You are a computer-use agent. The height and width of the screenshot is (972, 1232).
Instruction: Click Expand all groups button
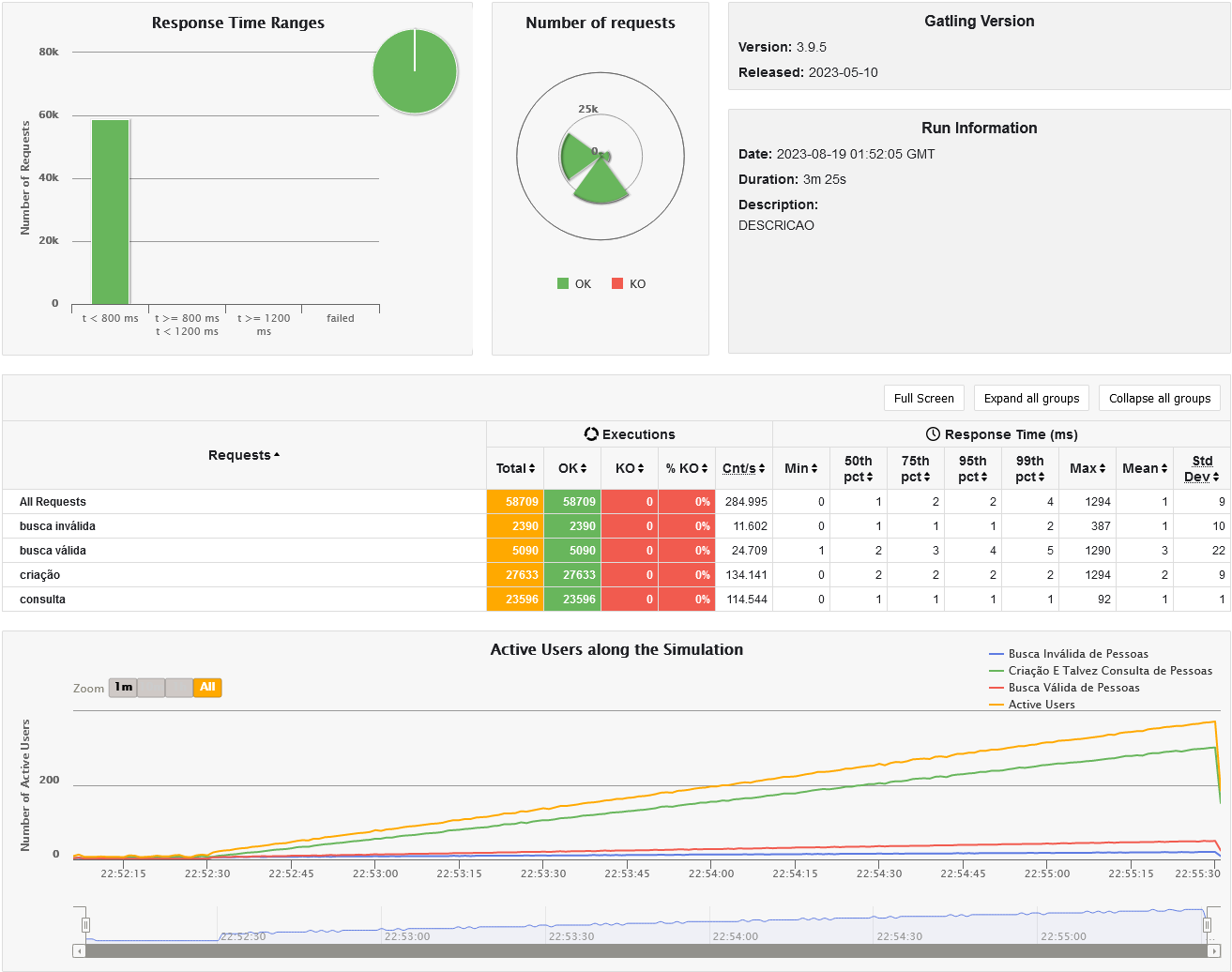1031,398
